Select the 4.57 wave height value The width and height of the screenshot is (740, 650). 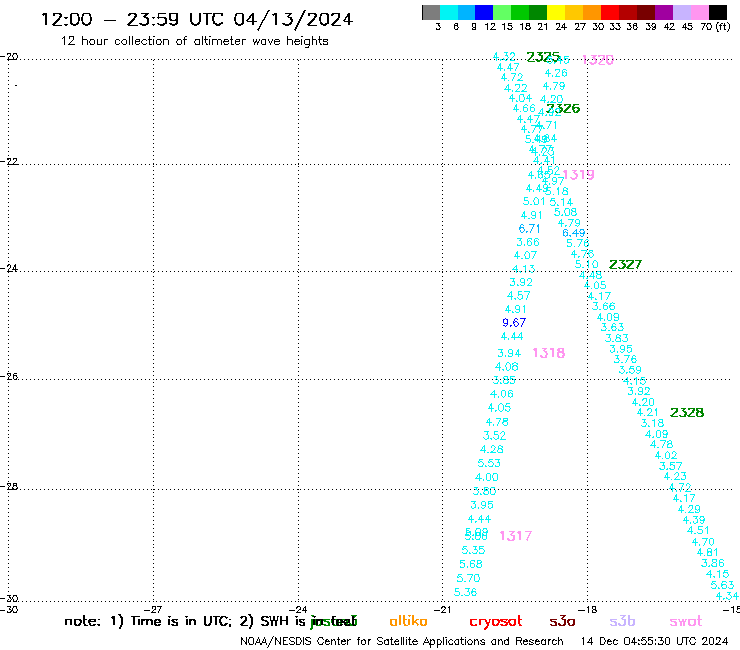tap(519, 295)
